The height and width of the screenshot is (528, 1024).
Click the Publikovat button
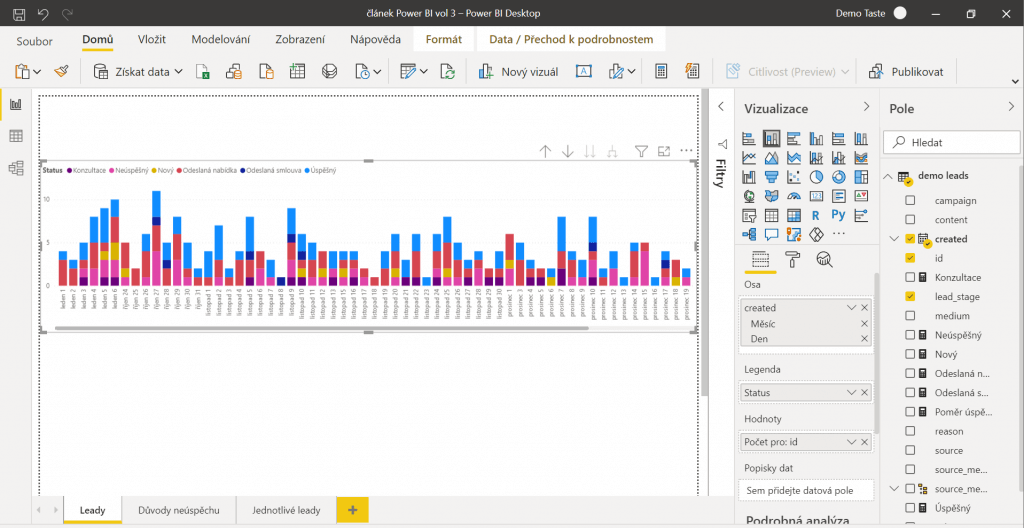(x=905, y=72)
